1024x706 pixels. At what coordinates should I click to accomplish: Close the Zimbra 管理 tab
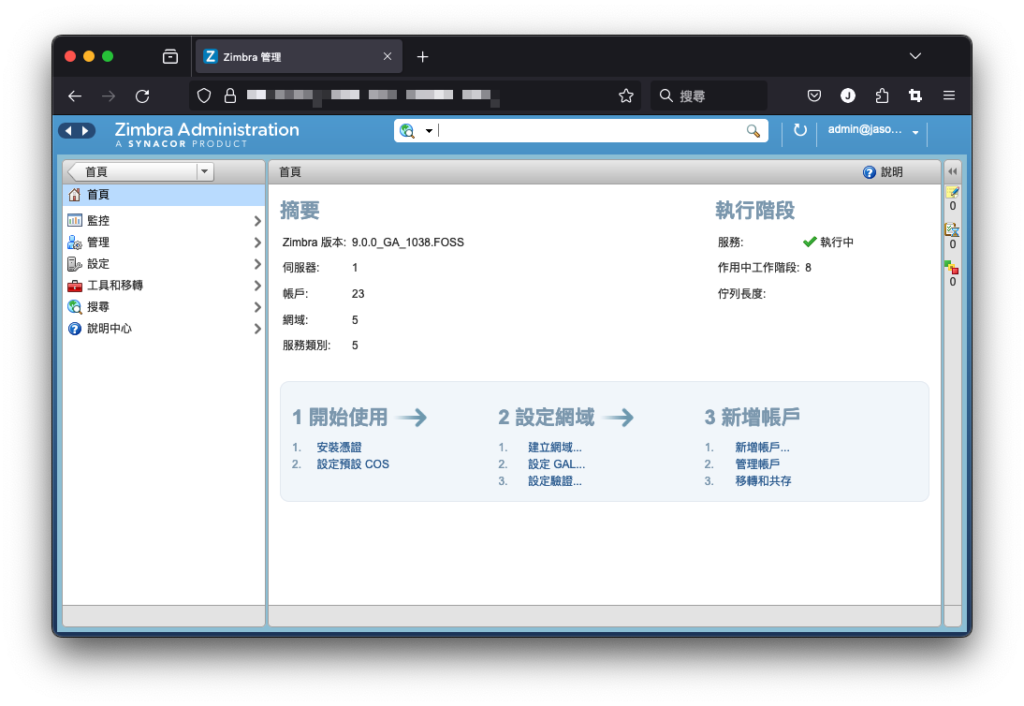(387, 57)
